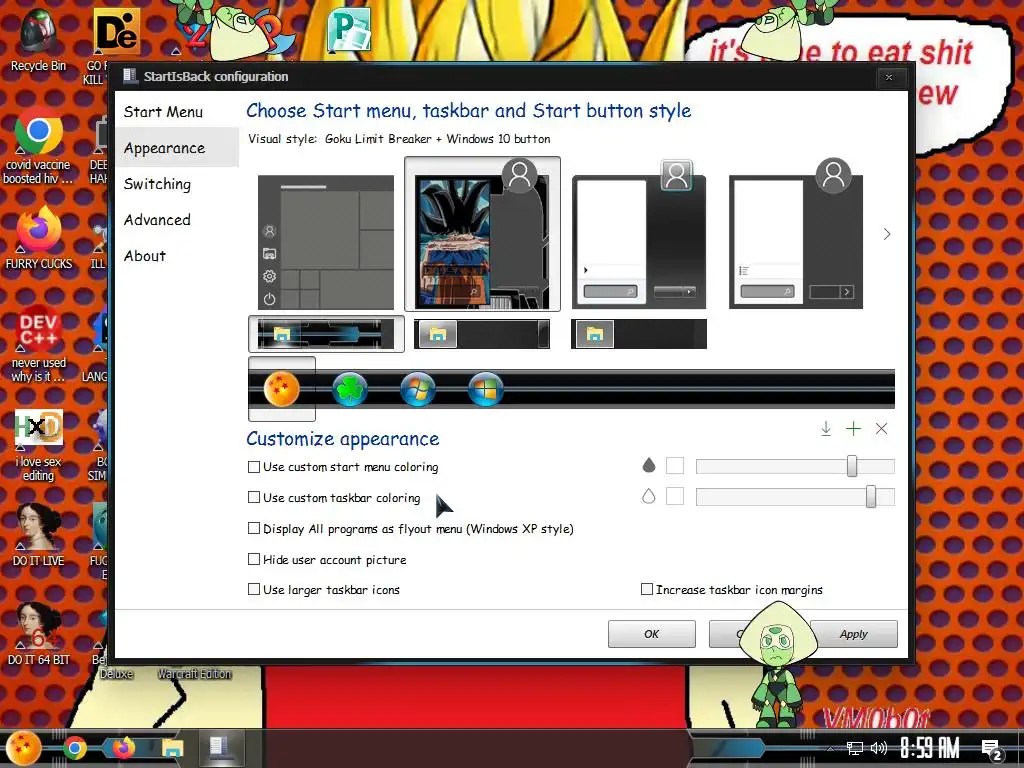This screenshot has height=768, width=1024.
Task: Check Hide user account picture
Action: click(x=254, y=559)
